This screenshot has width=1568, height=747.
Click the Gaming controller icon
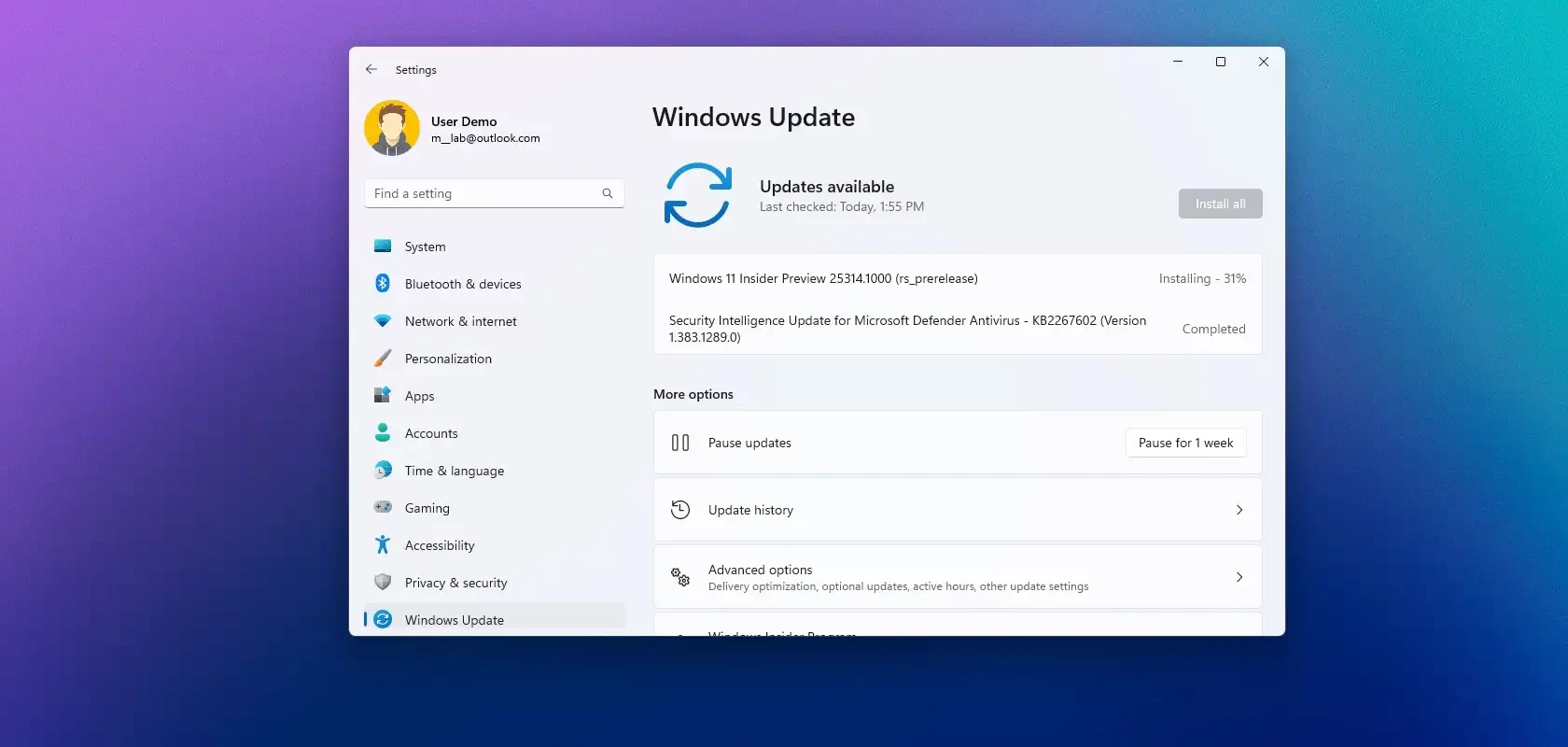point(383,507)
